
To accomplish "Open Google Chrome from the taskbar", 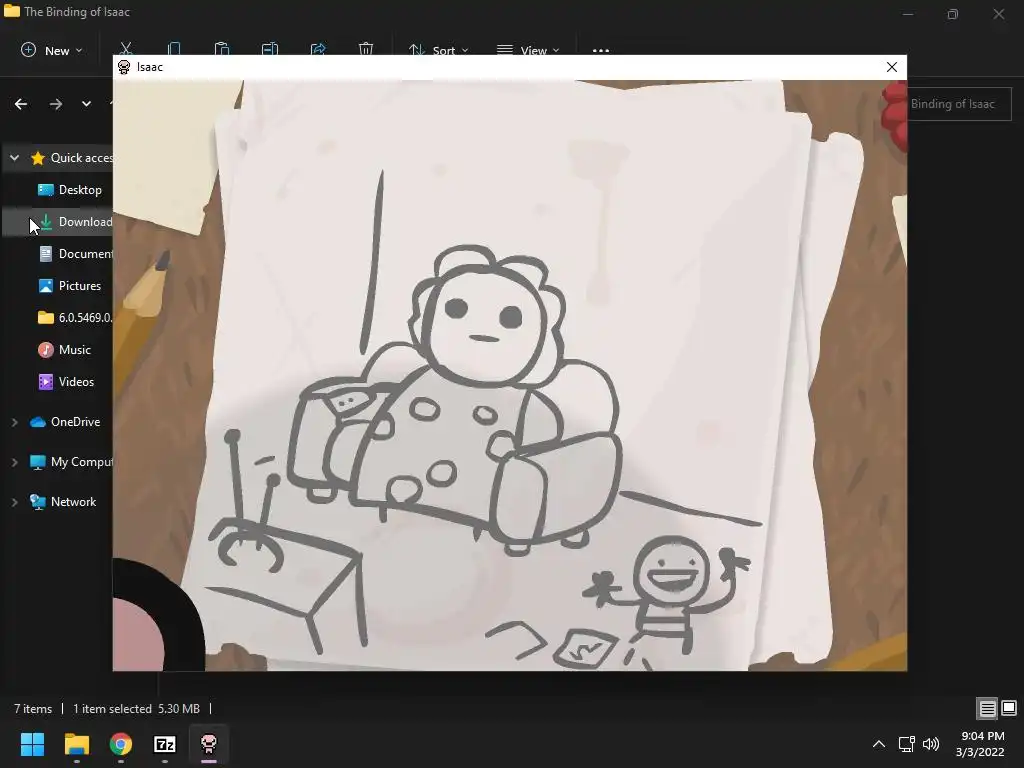I will [121, 744].
